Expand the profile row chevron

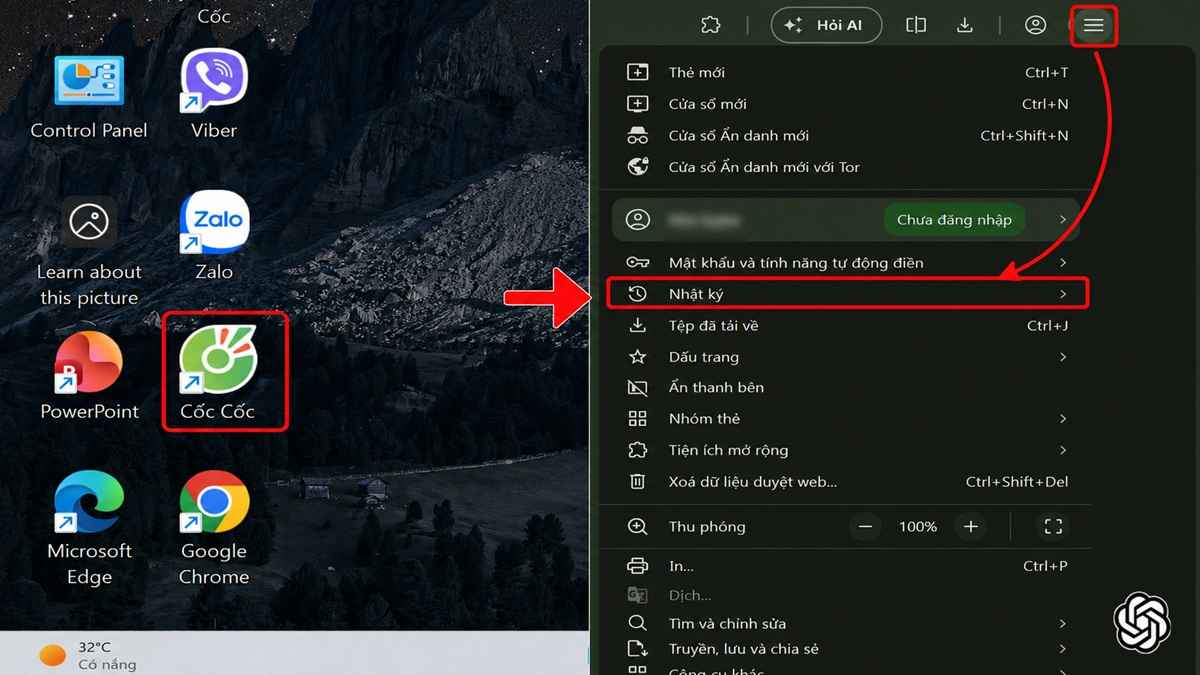point(1062,220)
